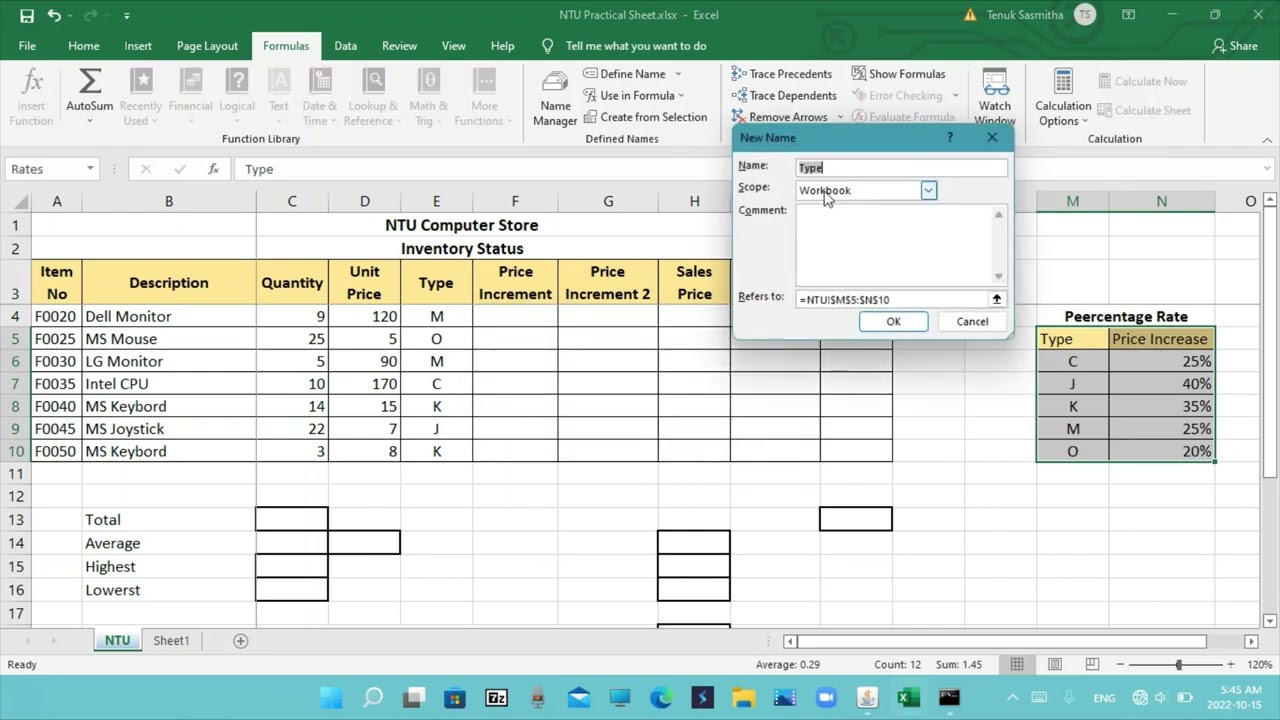1280x720 pixels.
Task: Open the Logical functions library
Action: click(x=237, y=98)
